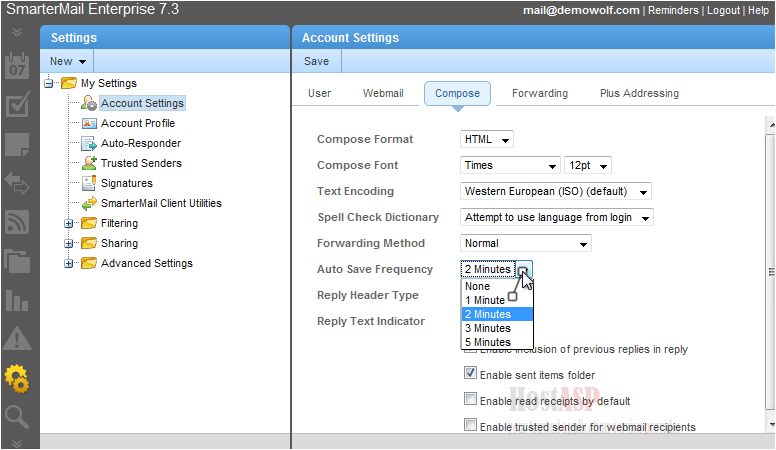Click the mail@demowolf.com account link
The image size is (776, 450).
pos(581,10)
